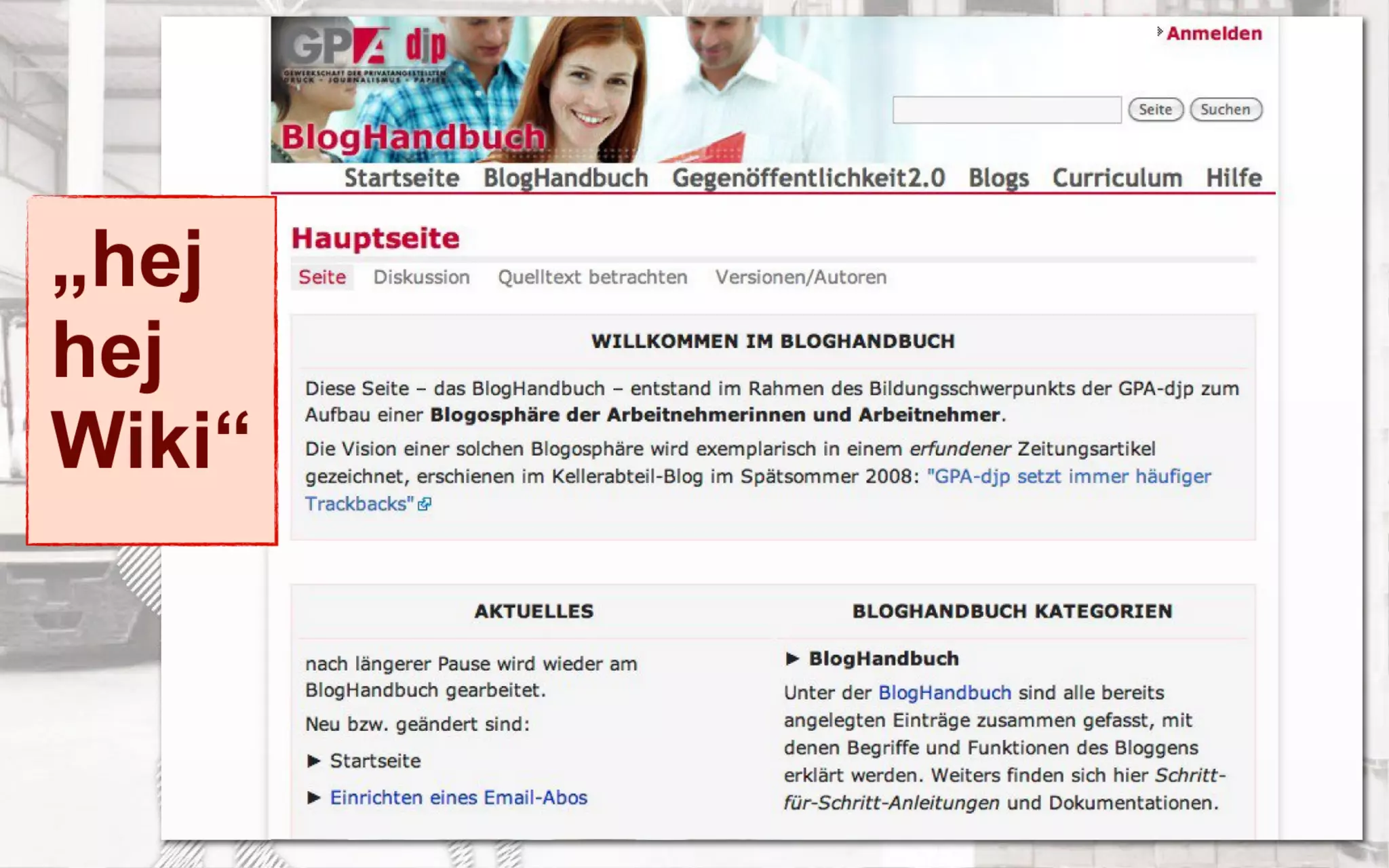Open the BlogHandbuch navigation menu item
Image resolution: width=1389 pixels, height=868 pixels.
(566, 178)
